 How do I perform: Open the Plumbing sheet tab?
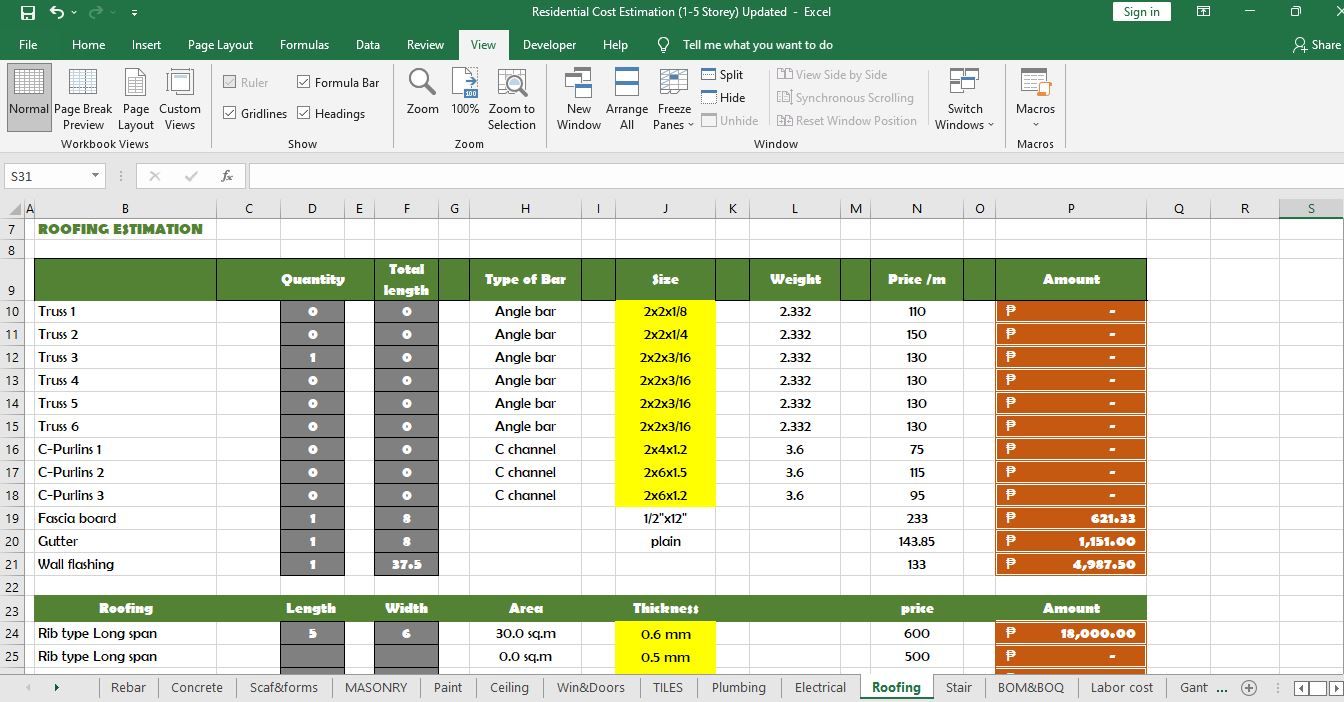click(738, 687)
